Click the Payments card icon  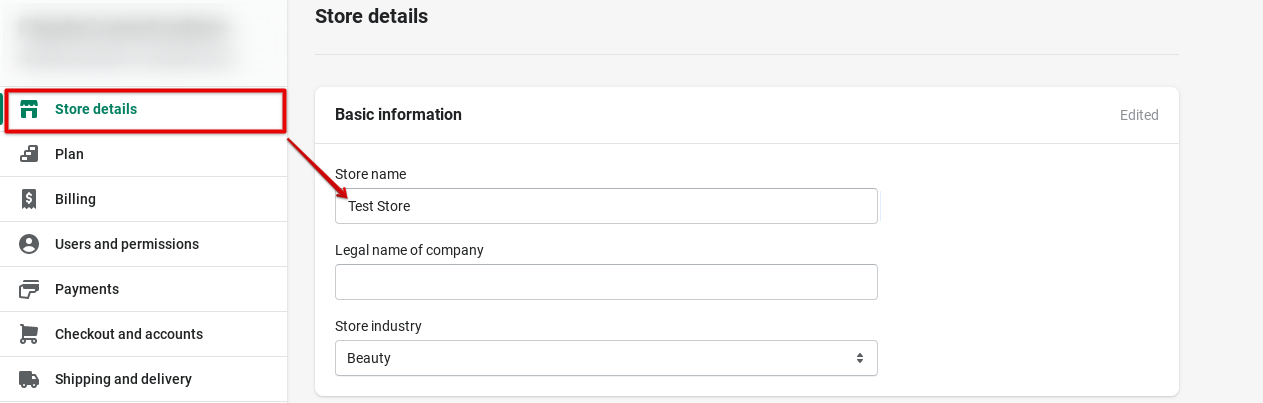point(29,289)
